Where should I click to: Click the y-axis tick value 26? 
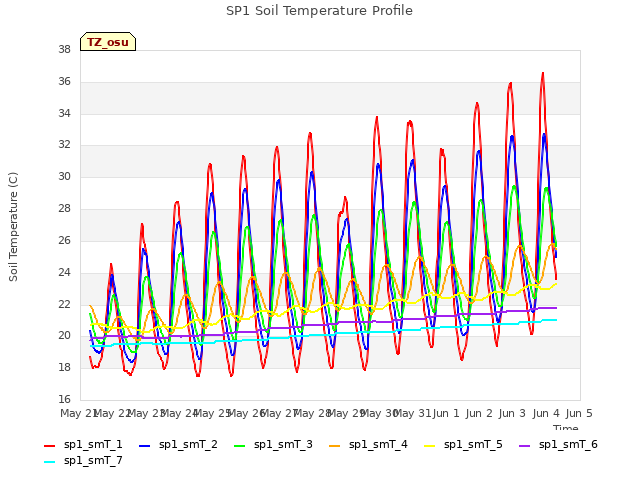(64, 240)
